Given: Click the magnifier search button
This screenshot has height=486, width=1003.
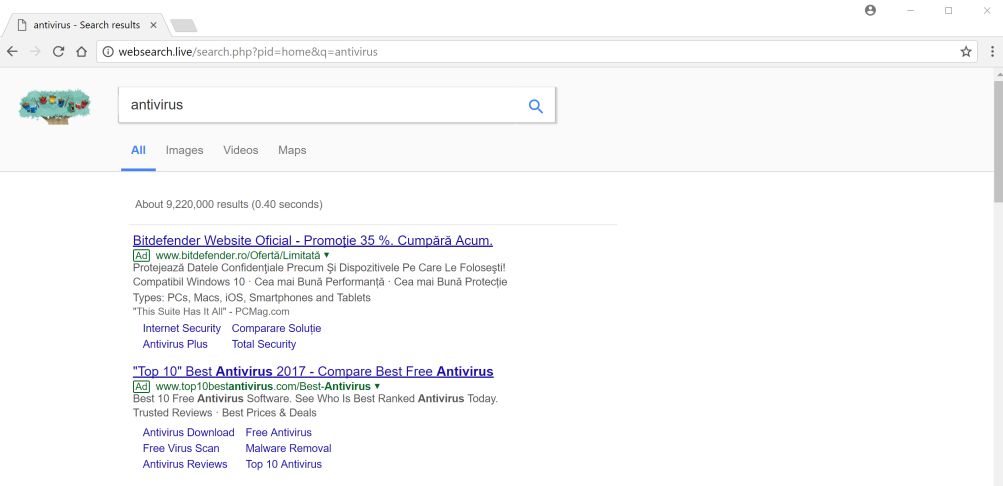Looking at the screenshot, I should click(535, 106).
